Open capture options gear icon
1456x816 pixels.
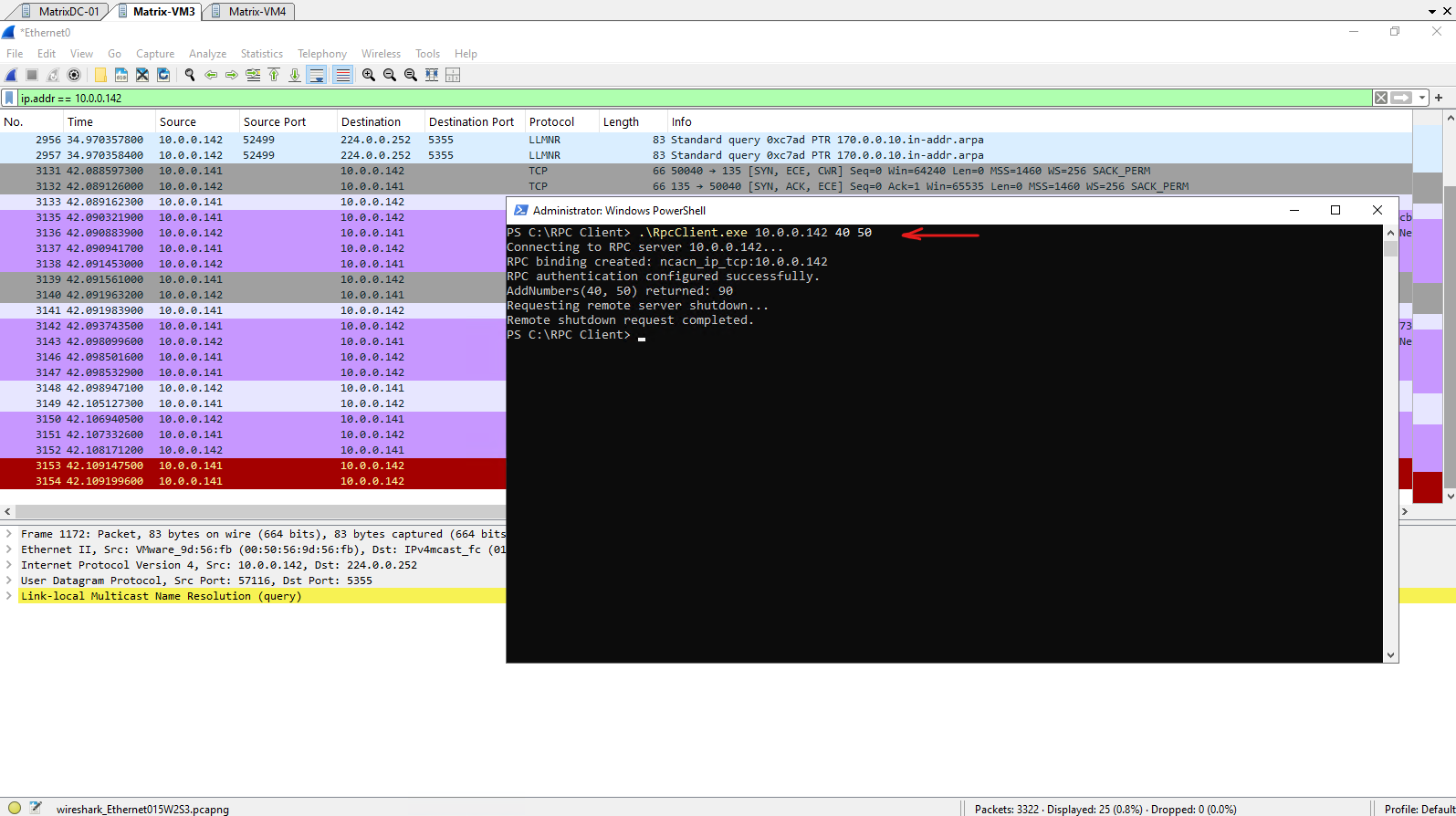tap(74, 75)
